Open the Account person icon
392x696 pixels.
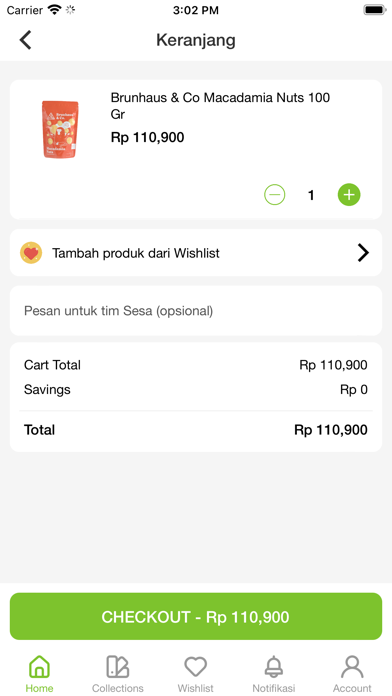coord(352,667)
